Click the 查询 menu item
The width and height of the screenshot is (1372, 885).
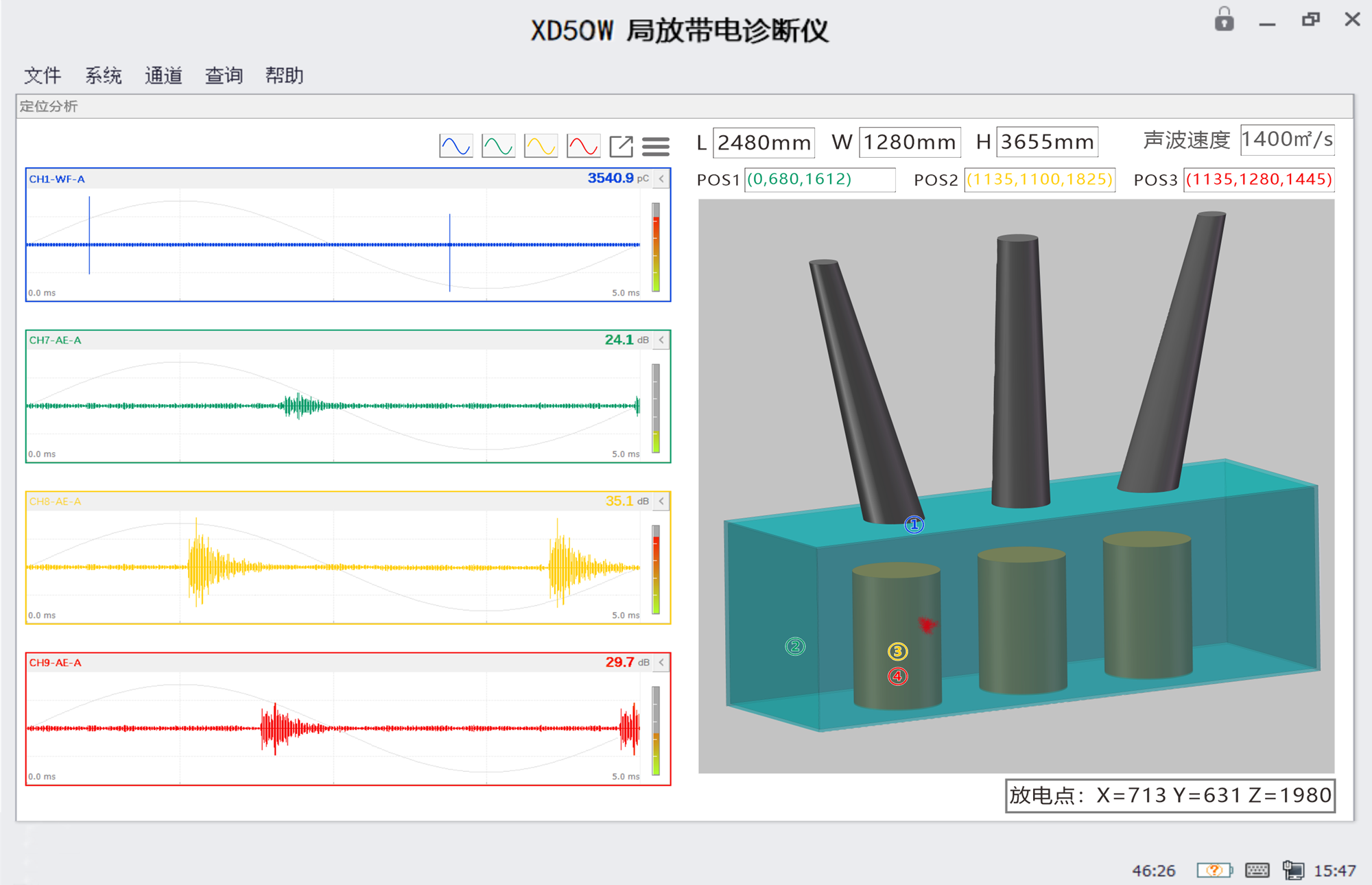coord(224,75)
